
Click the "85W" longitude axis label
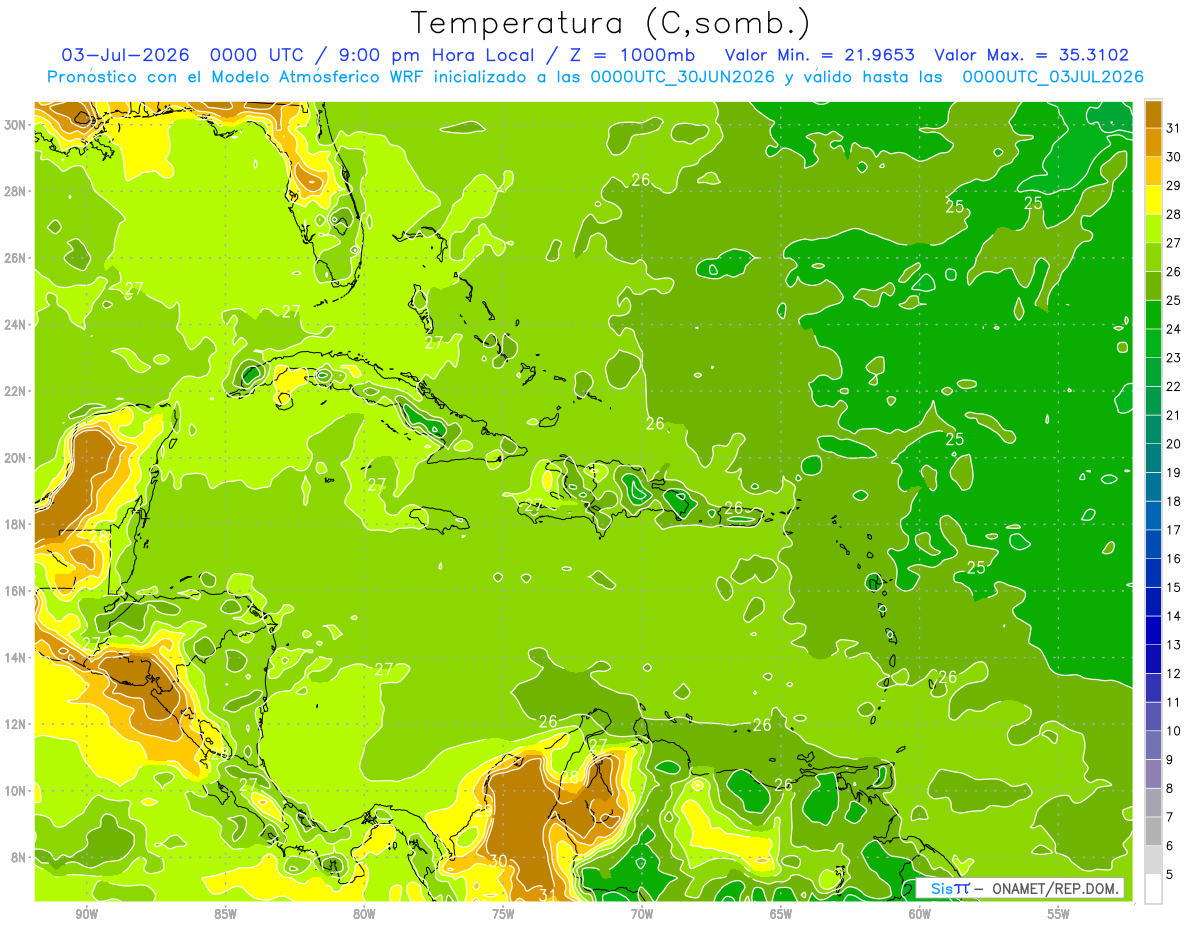click(226, 915)
